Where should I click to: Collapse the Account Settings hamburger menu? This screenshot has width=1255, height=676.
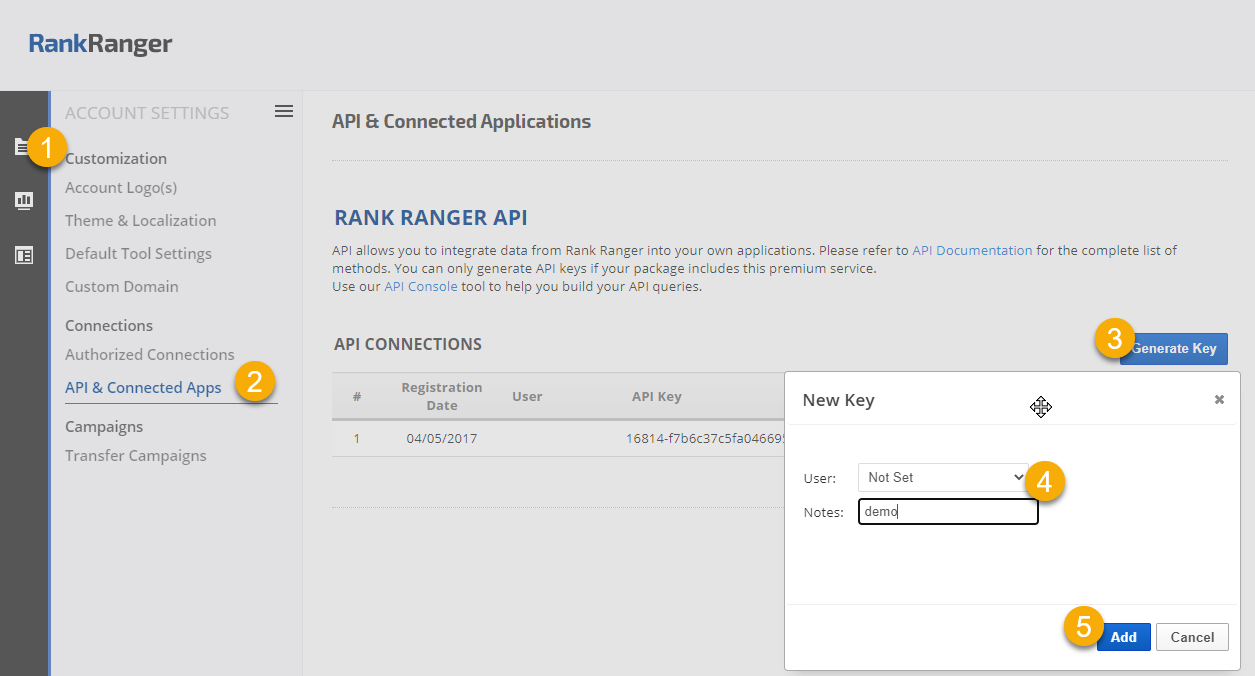tap(284, 111)
